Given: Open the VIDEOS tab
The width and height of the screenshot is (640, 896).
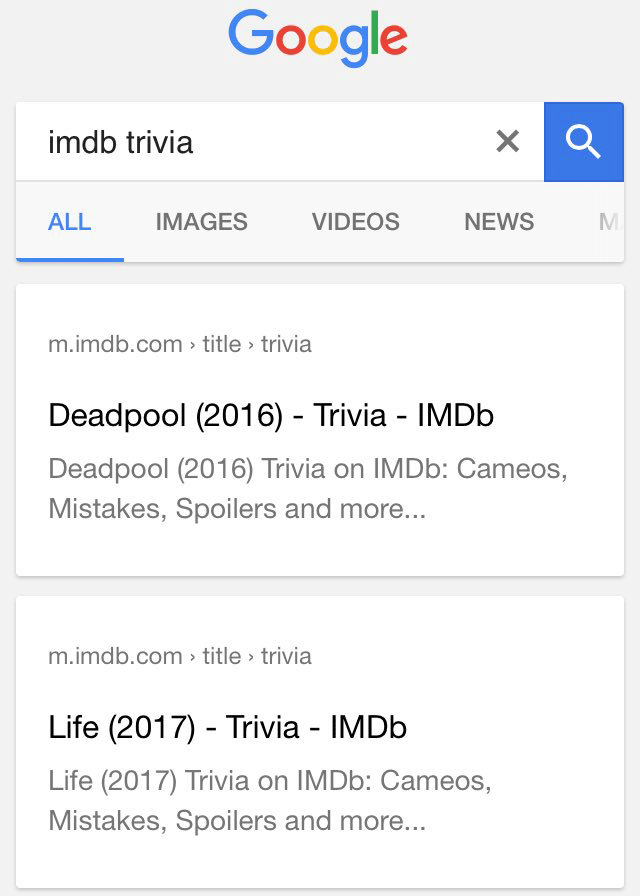Looking at the screenshot, I should (x=355, y=222).
